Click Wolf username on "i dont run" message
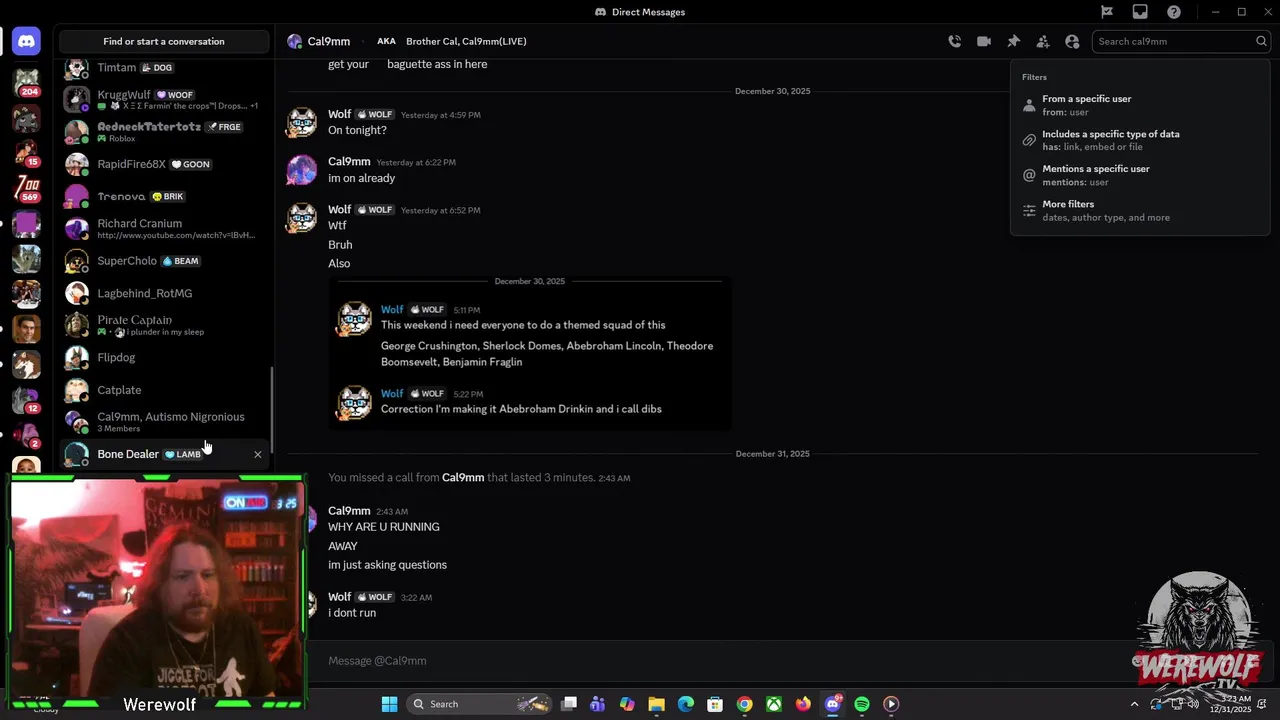 pyautogui.click(x=339, y=597)
